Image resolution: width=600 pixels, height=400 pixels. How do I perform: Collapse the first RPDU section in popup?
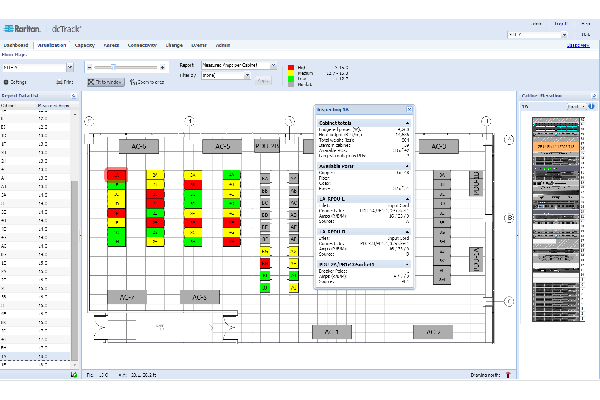coord(408,199)
